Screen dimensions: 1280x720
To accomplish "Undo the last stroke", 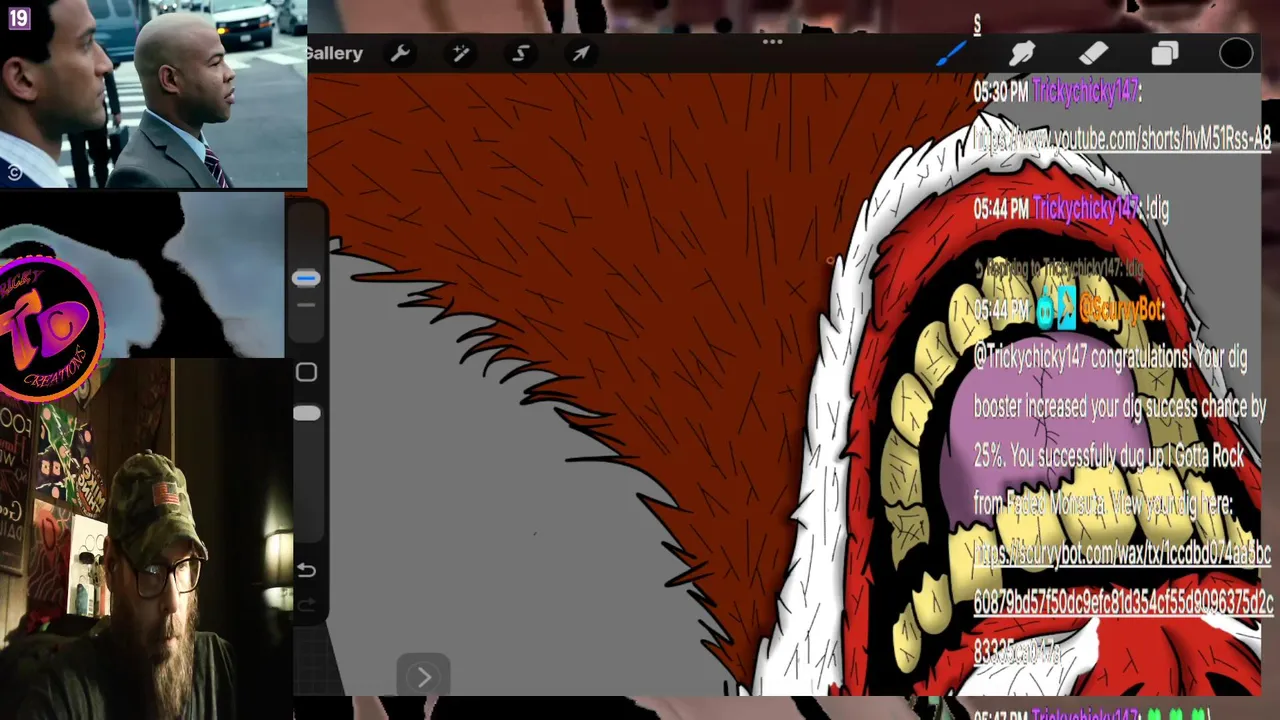I will tap(307, 570).
